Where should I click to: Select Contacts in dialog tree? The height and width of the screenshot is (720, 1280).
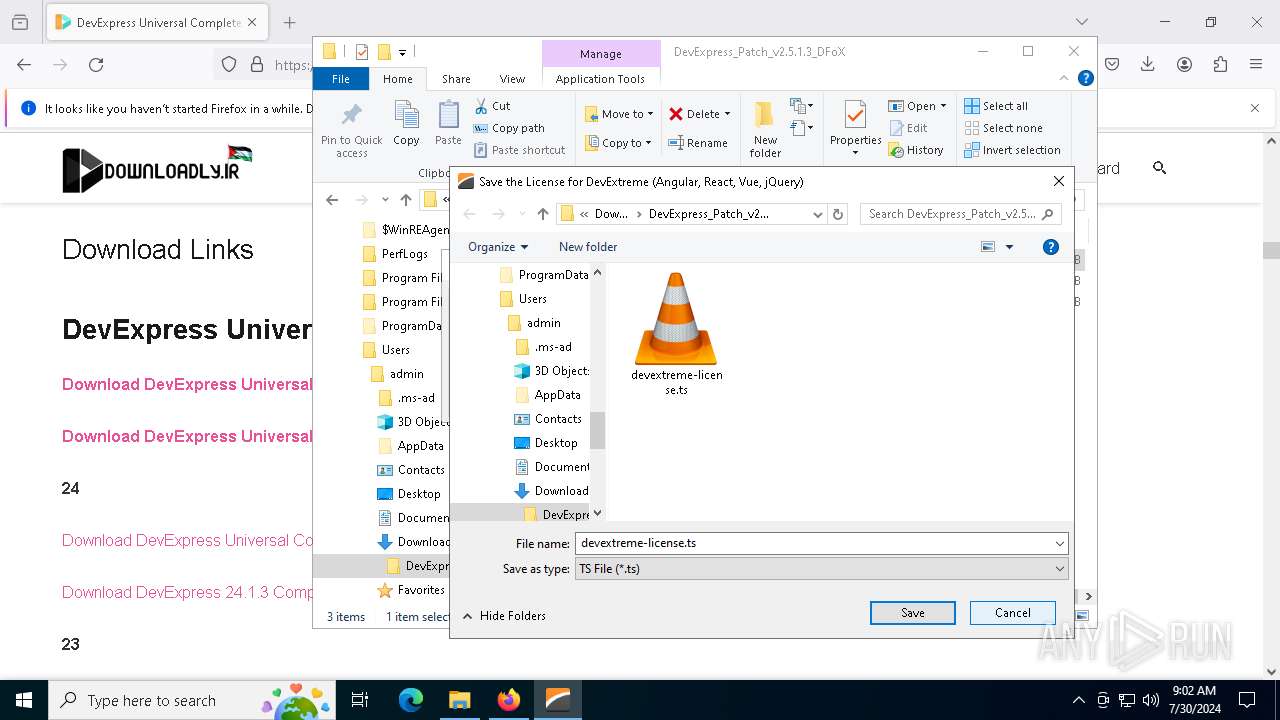pos(557,419)
